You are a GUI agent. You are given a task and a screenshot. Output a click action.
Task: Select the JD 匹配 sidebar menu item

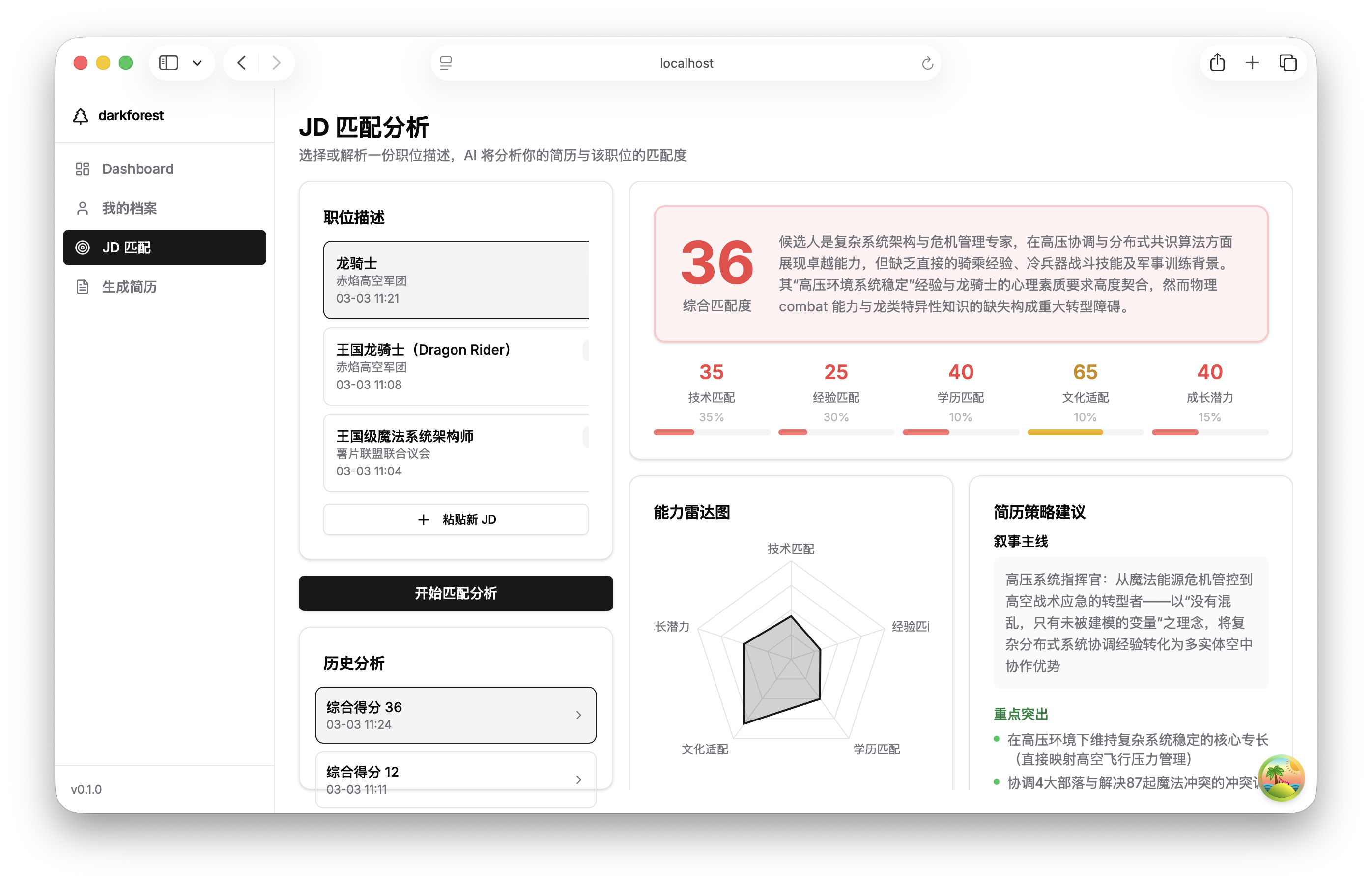click(x=165, y=248)
